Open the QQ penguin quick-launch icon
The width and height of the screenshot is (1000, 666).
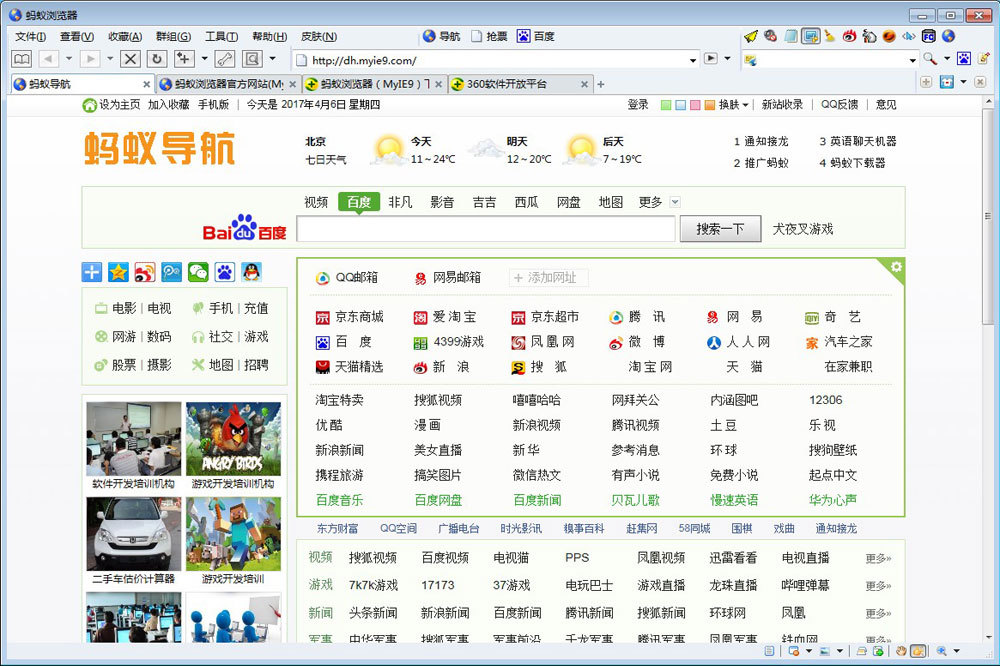click(250, 270)
